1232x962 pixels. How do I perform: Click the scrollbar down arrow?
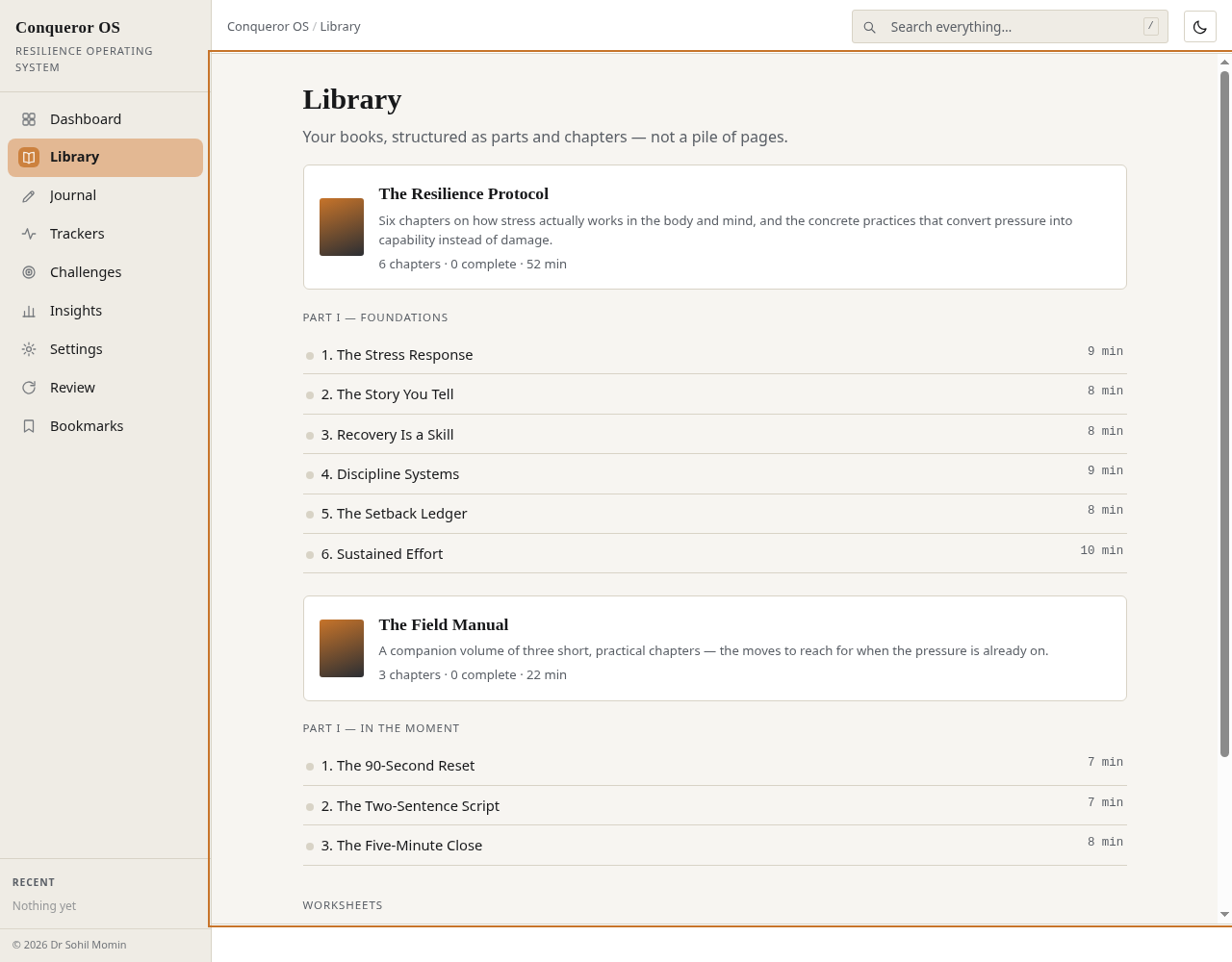coord(1224,914)
